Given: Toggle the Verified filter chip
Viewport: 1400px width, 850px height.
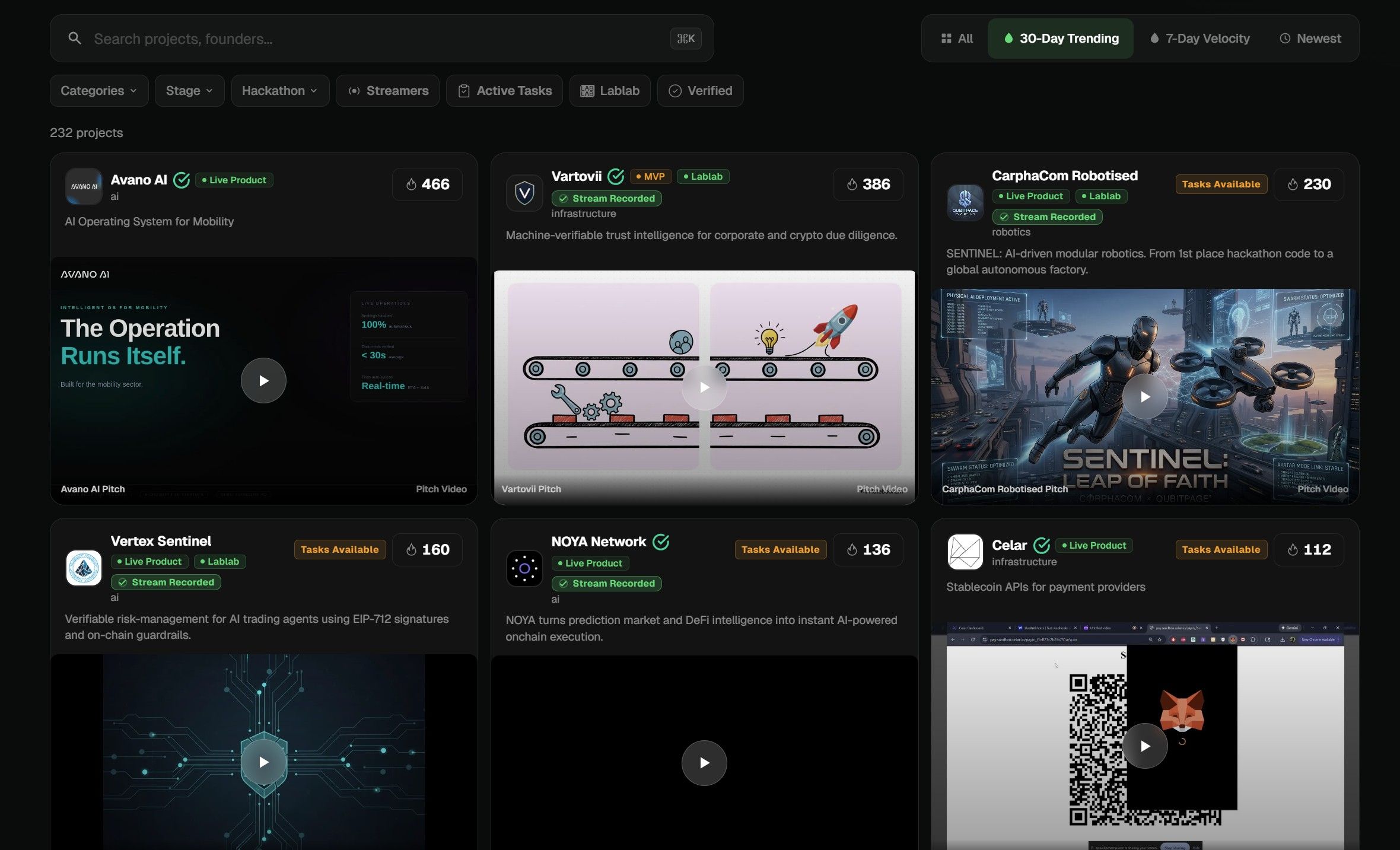Looking at the screenshot, I should click(x=700, y=91).
